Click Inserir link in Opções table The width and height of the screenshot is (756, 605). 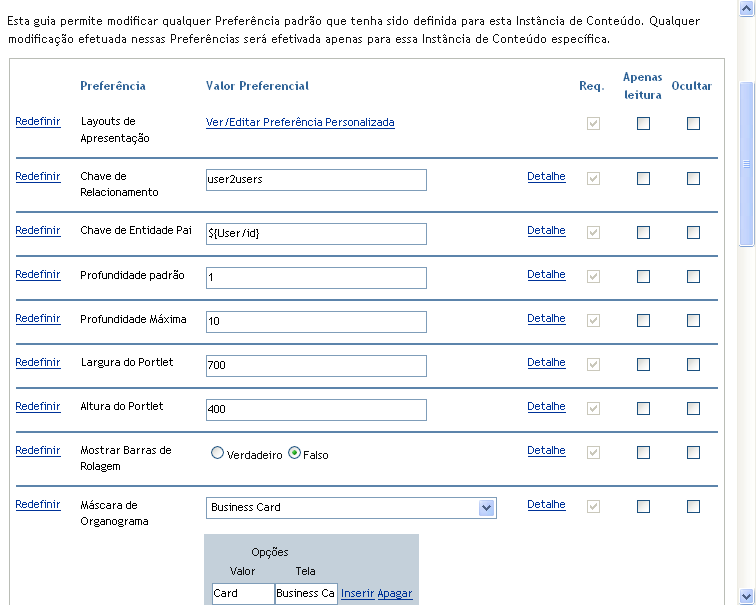(357, 594)
